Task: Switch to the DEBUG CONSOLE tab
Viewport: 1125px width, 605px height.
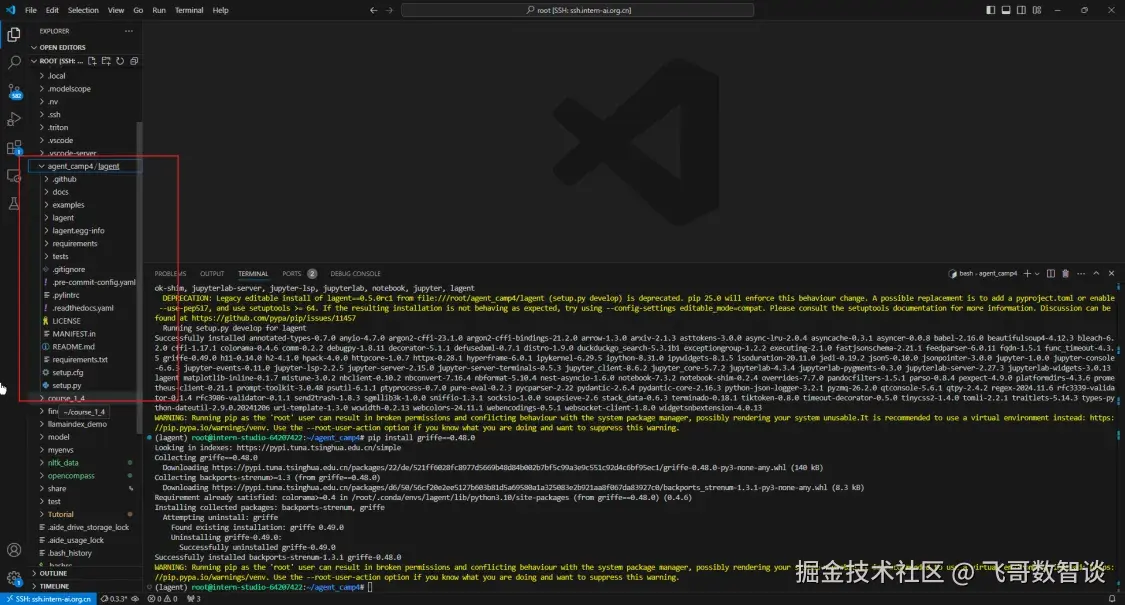Action: click(355, 273)
